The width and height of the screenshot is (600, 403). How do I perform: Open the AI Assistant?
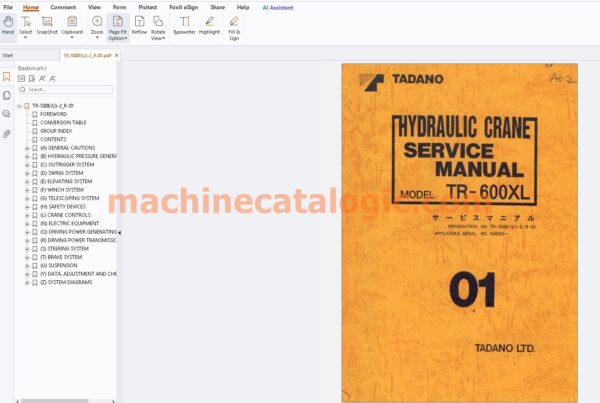tap(278, 7)
